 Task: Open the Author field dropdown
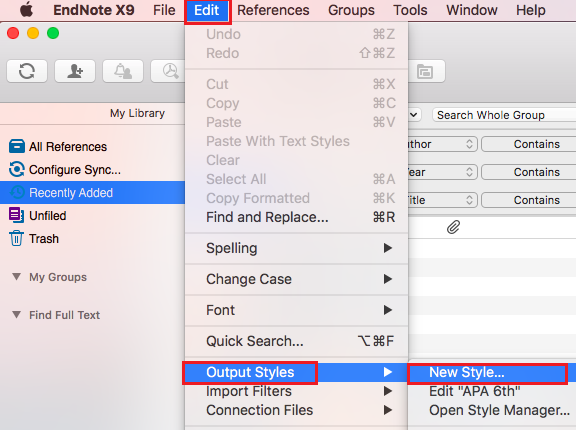pos(442,144)
